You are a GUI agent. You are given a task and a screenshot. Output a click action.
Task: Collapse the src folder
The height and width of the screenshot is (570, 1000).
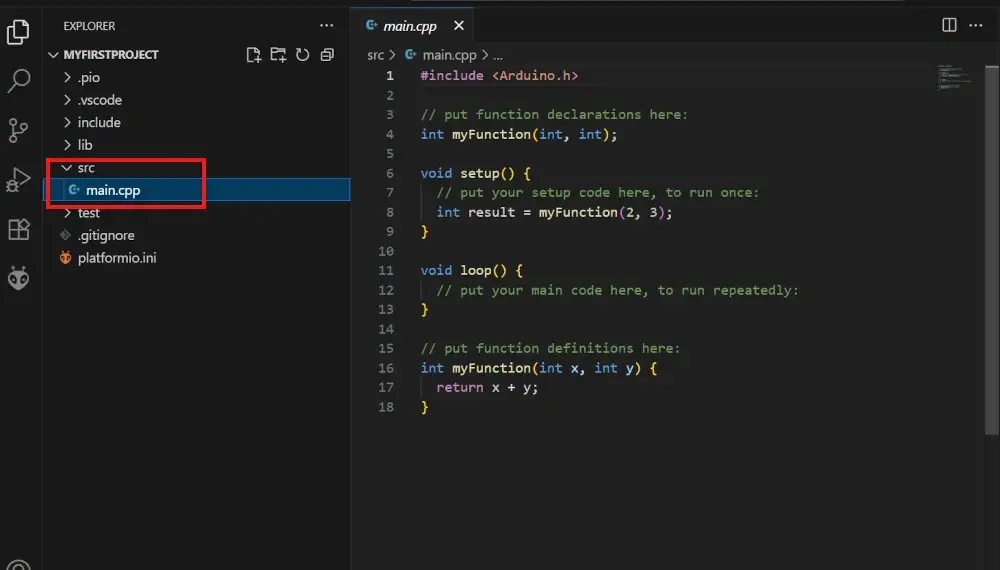pos(85,168)
